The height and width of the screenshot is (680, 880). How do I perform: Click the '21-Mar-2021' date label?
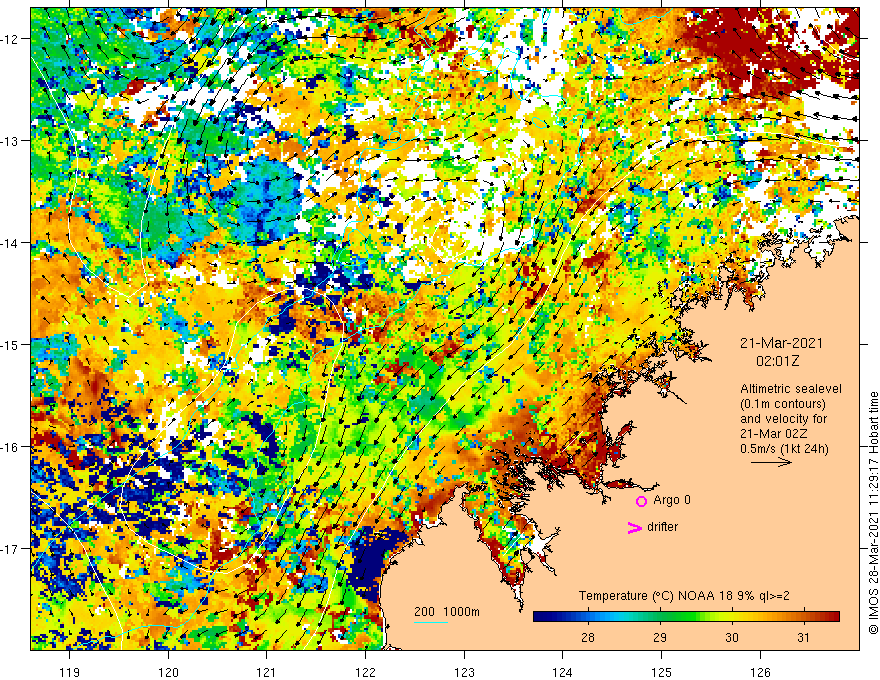pyautogui.click(x=781, y=343)
